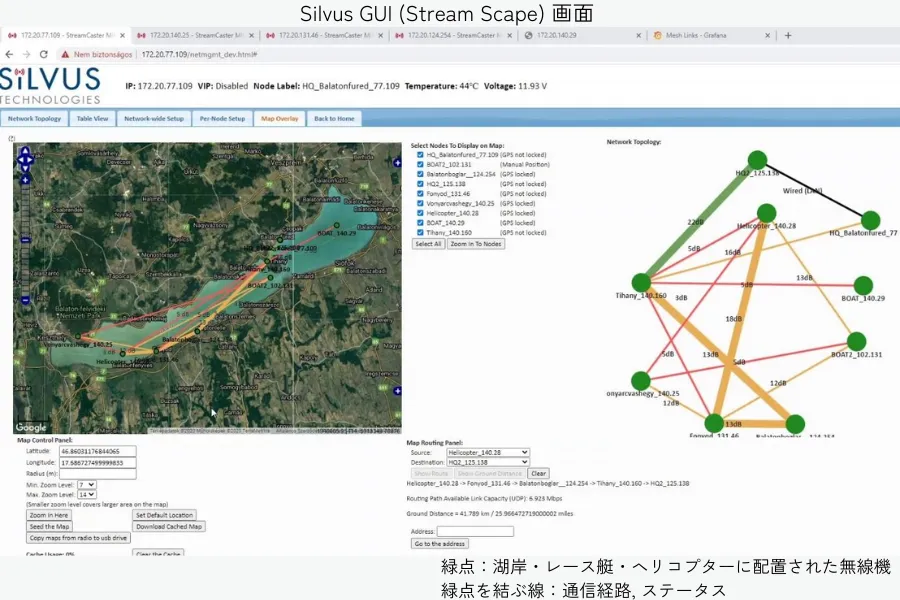Click the Vonyarcvashegy_140.25 topology node

(x=641, y=381)
